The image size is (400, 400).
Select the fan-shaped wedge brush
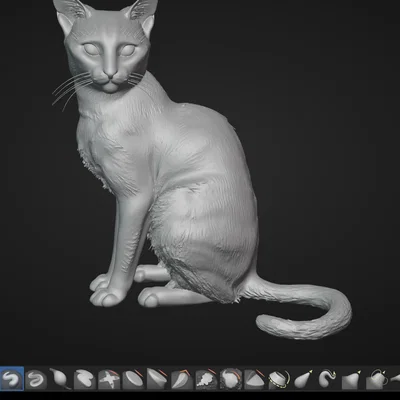[255, 379]
